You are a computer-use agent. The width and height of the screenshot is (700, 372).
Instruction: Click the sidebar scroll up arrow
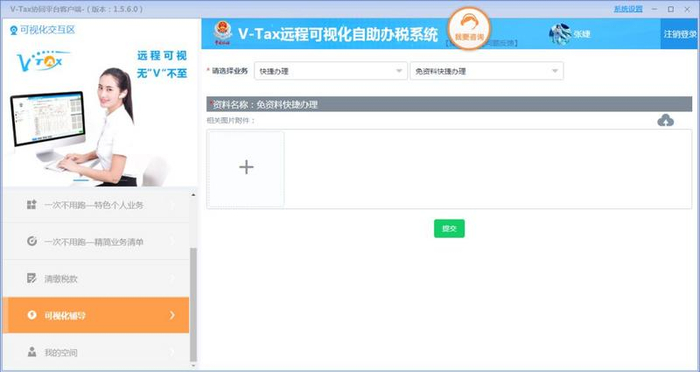coord(193,195)
